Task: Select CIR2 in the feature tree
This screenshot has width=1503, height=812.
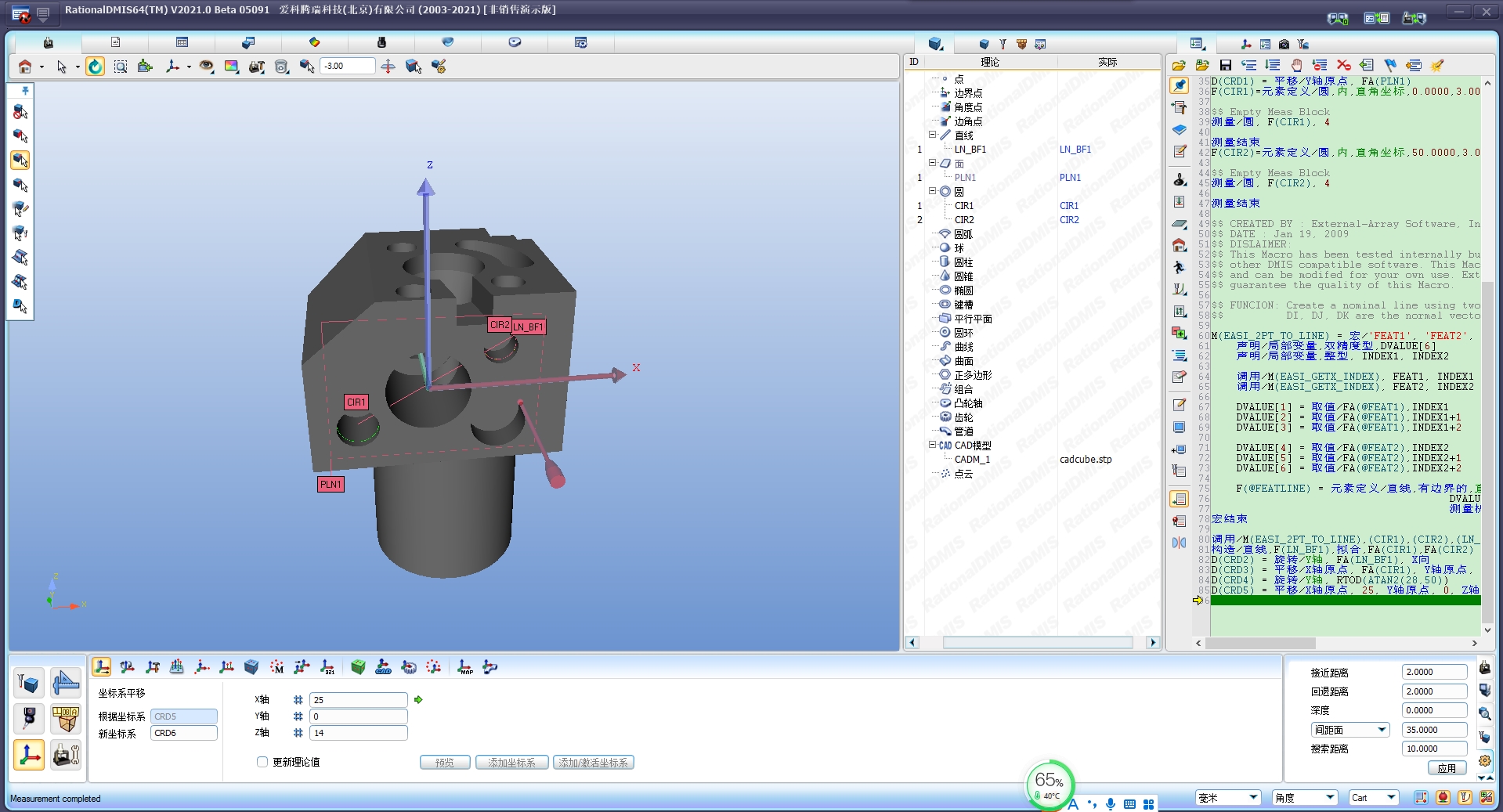Action: click(964, 220)
